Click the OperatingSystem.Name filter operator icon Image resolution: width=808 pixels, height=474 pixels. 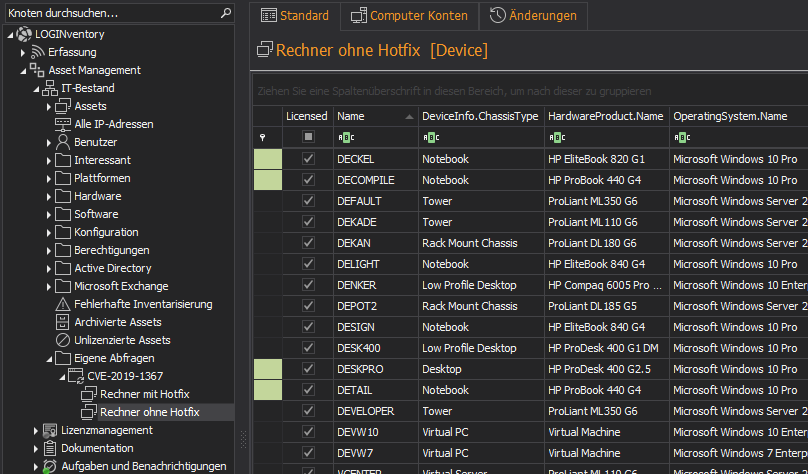[x=682, y=138]
